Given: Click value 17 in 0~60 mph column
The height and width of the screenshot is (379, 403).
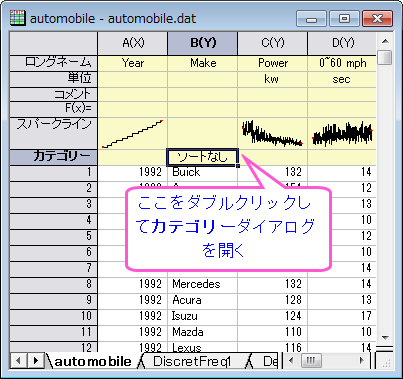Looking at the screenshot, I should point(342,316).
